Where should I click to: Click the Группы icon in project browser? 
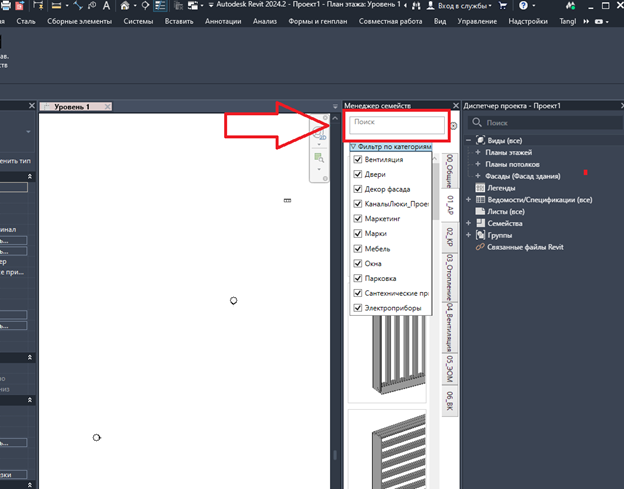[480, 235]
